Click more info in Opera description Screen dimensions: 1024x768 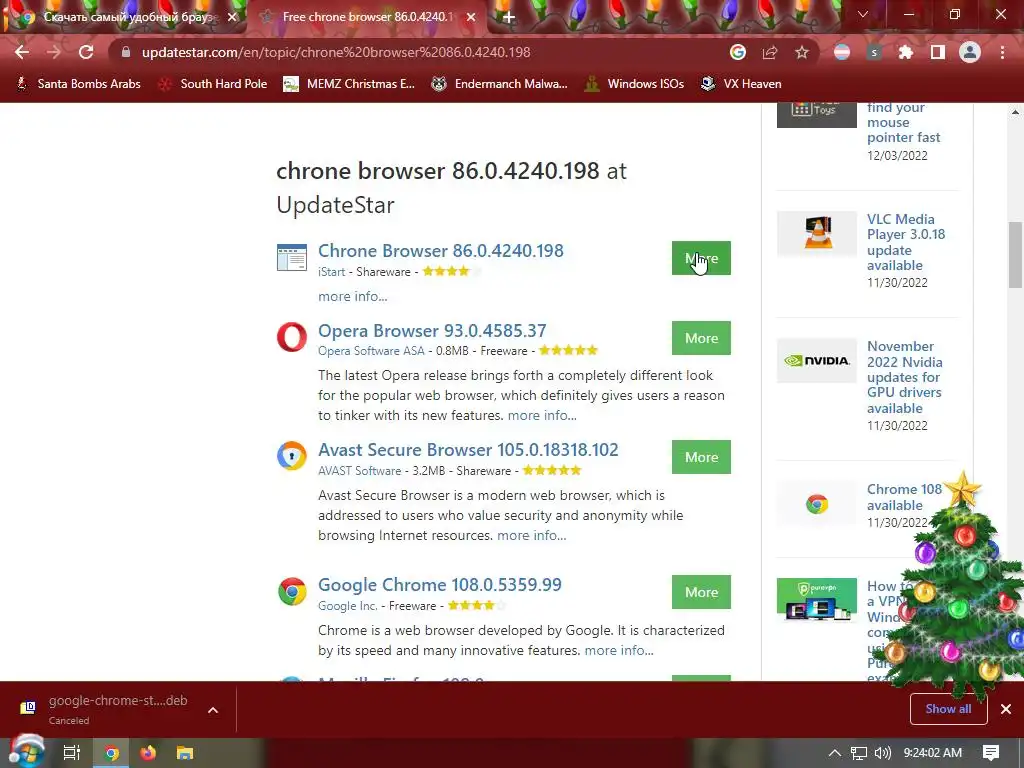[x=542, y=415]
